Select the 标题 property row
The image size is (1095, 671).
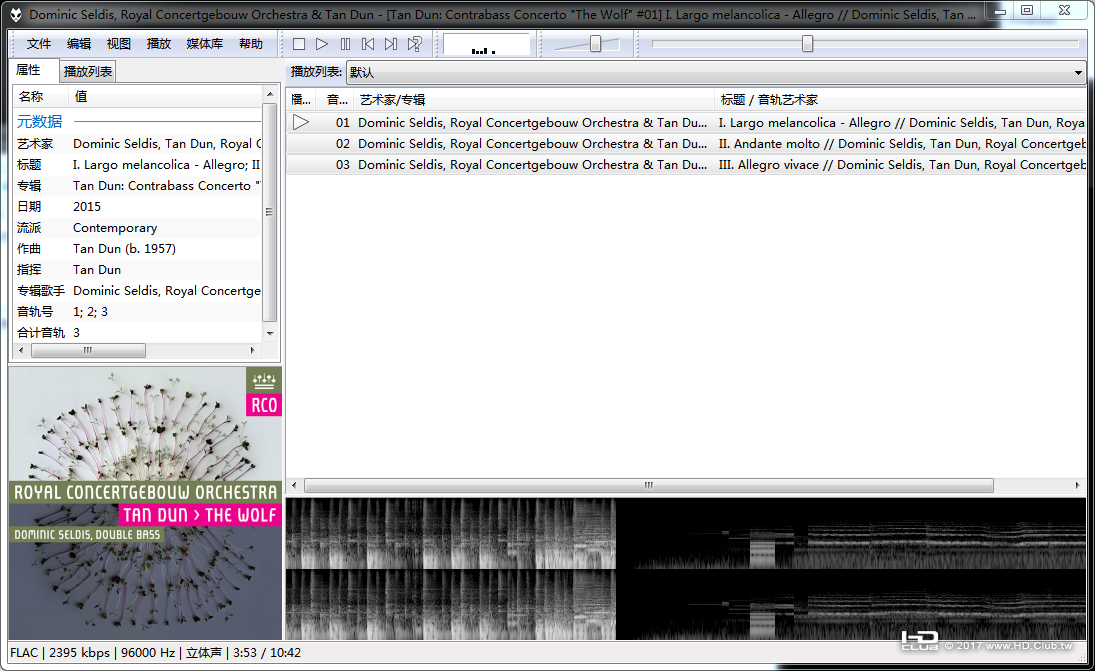click(x=138, y=165)
